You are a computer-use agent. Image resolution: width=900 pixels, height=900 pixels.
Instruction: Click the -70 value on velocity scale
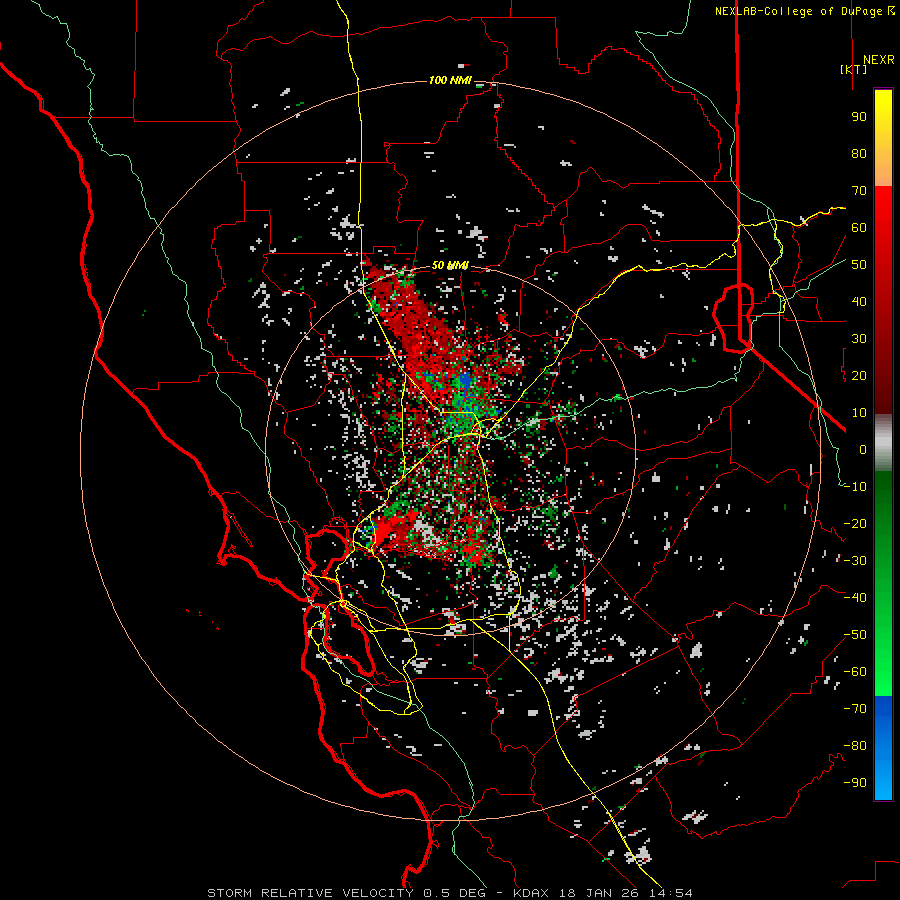(855, 709)
